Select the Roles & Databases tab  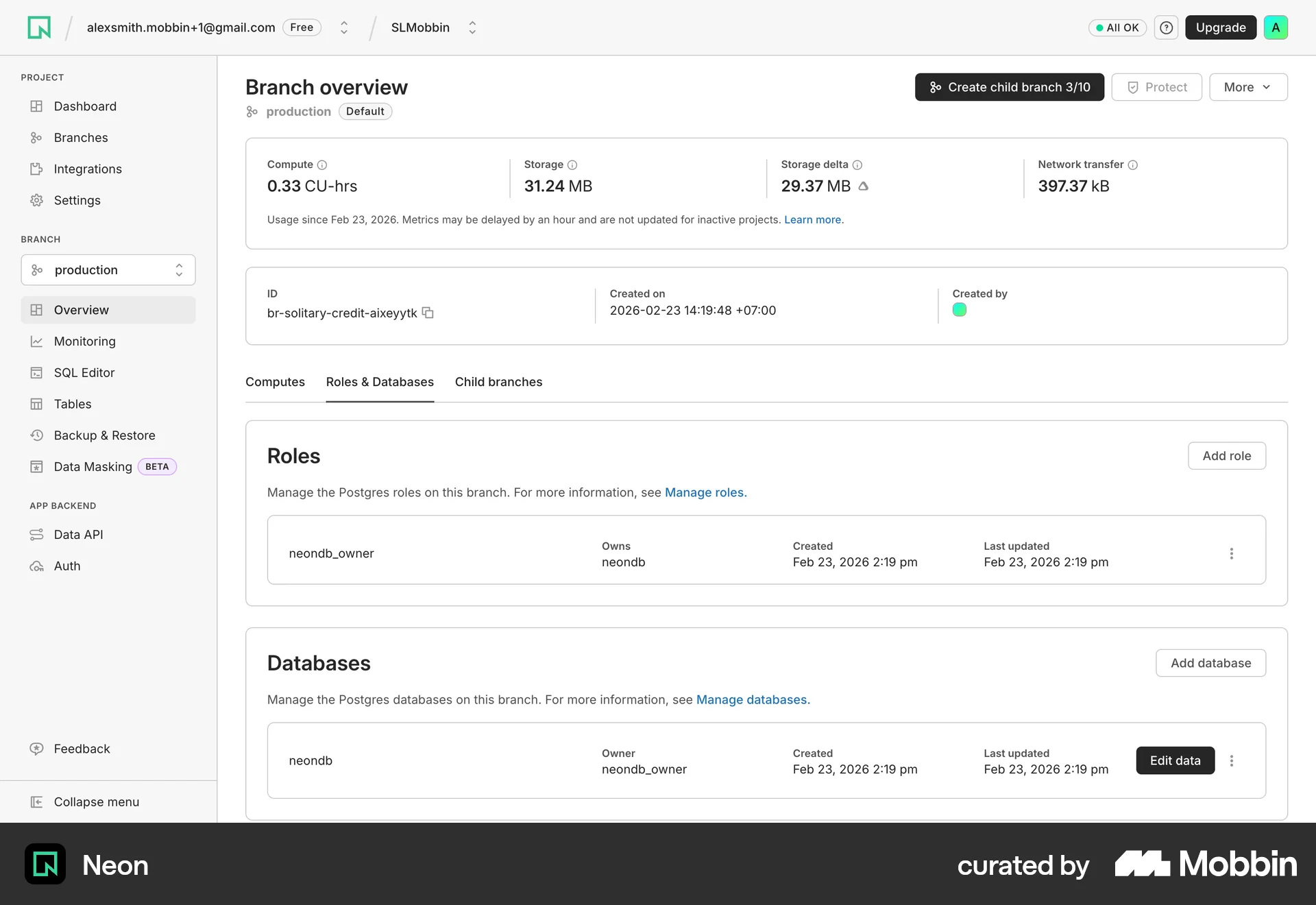[x=380, y=382]
